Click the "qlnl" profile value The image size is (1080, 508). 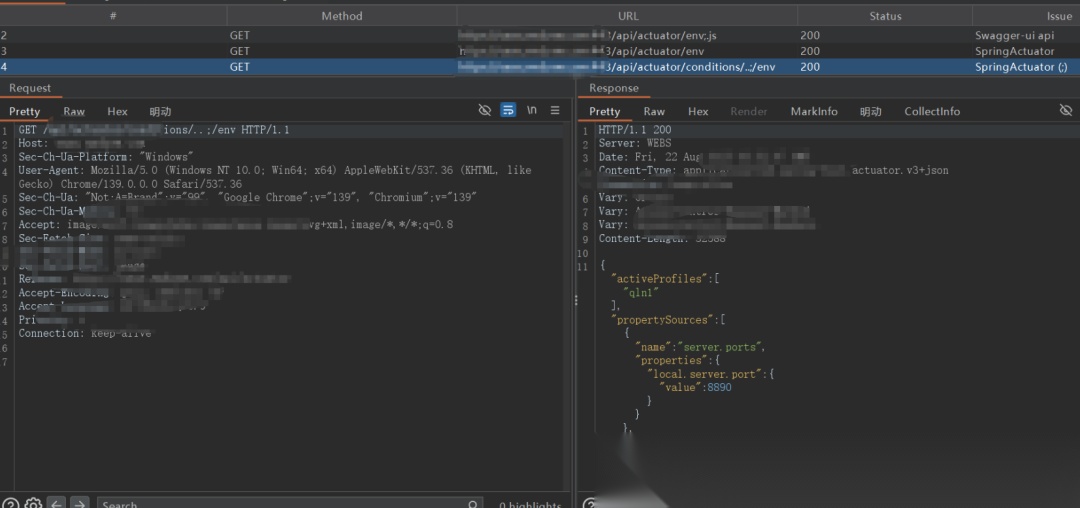click(641, 293)
